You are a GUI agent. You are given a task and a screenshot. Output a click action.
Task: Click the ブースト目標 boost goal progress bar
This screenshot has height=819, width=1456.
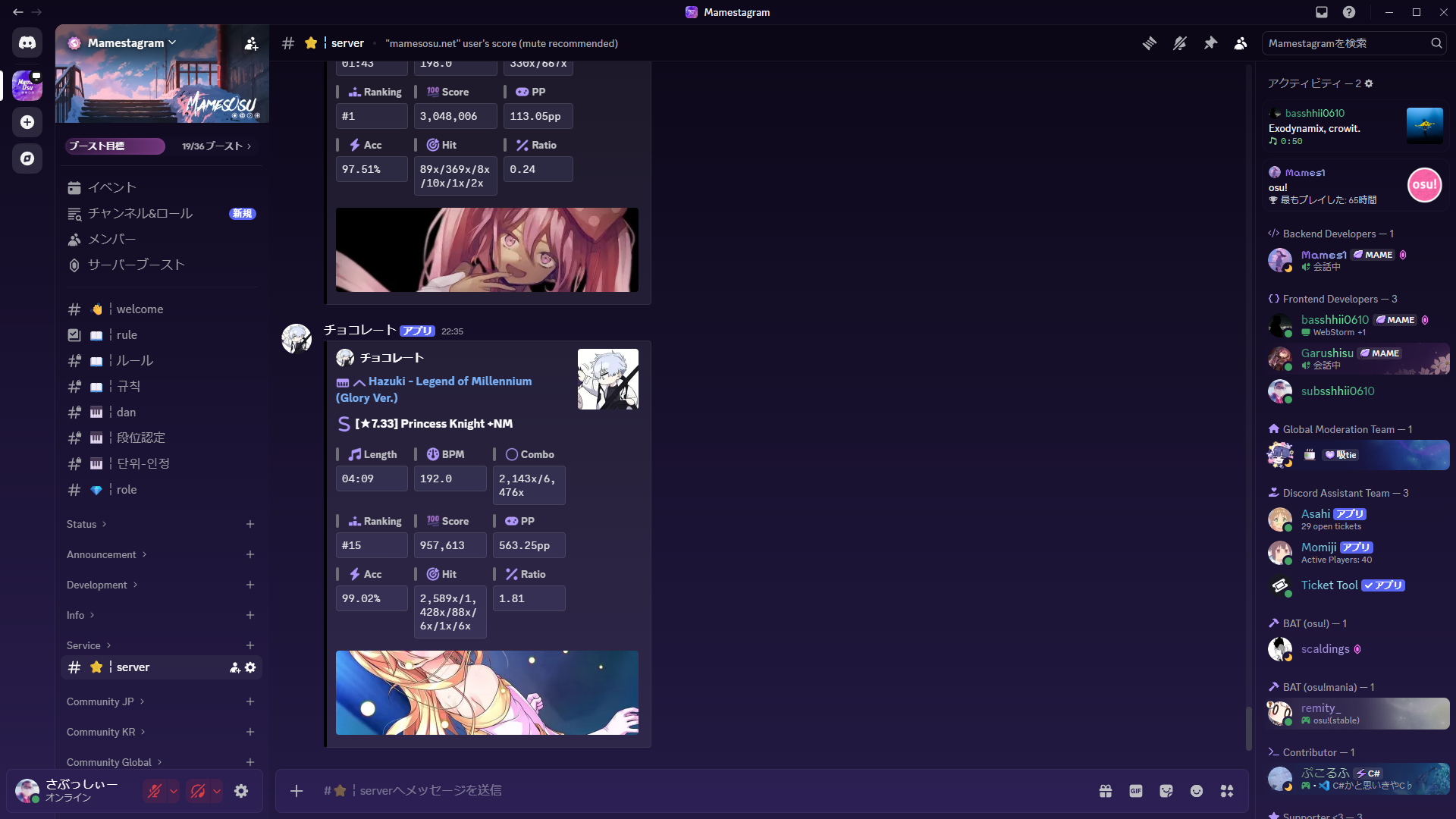[115, 146]
